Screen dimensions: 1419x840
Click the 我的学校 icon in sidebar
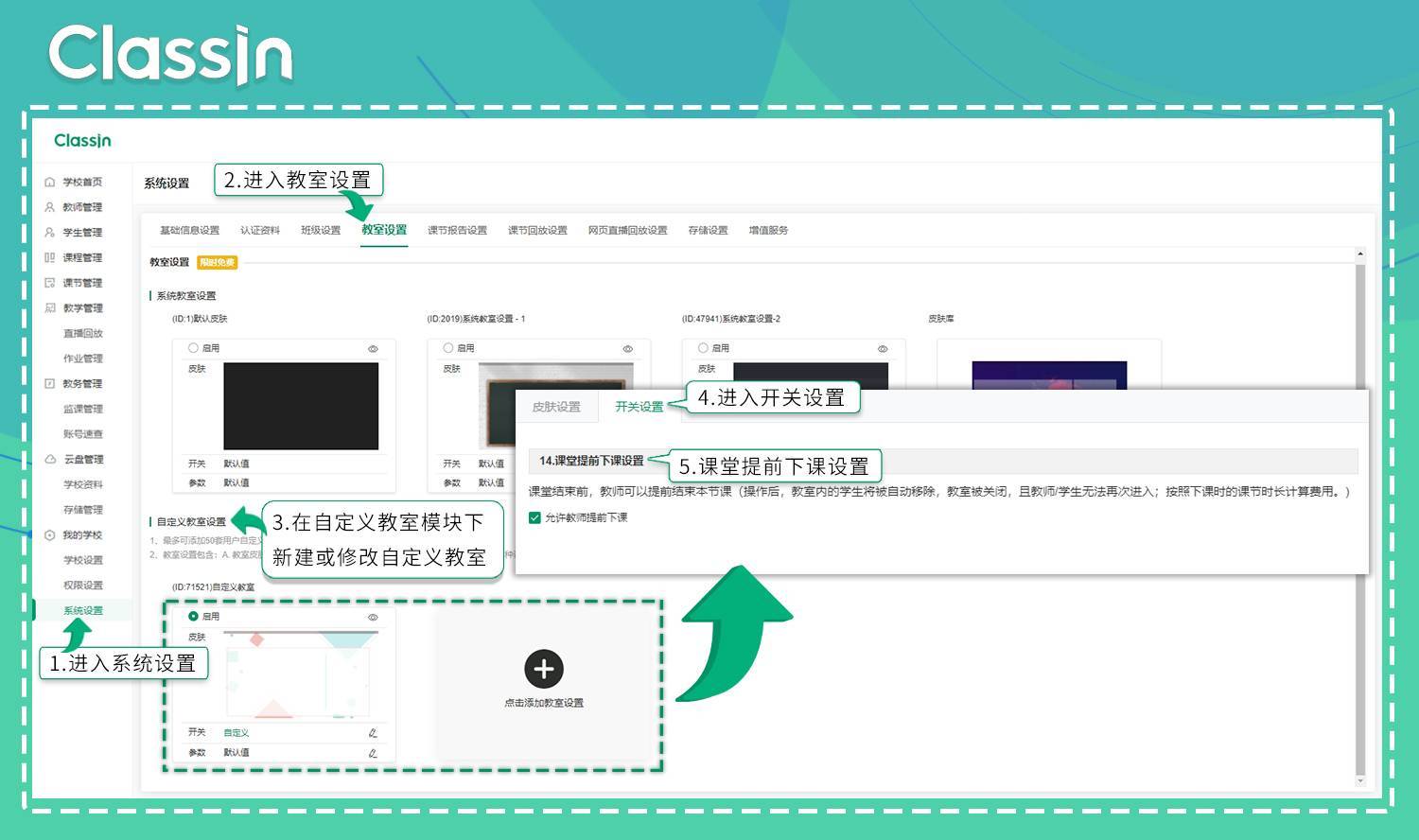[x=50, y=534]
